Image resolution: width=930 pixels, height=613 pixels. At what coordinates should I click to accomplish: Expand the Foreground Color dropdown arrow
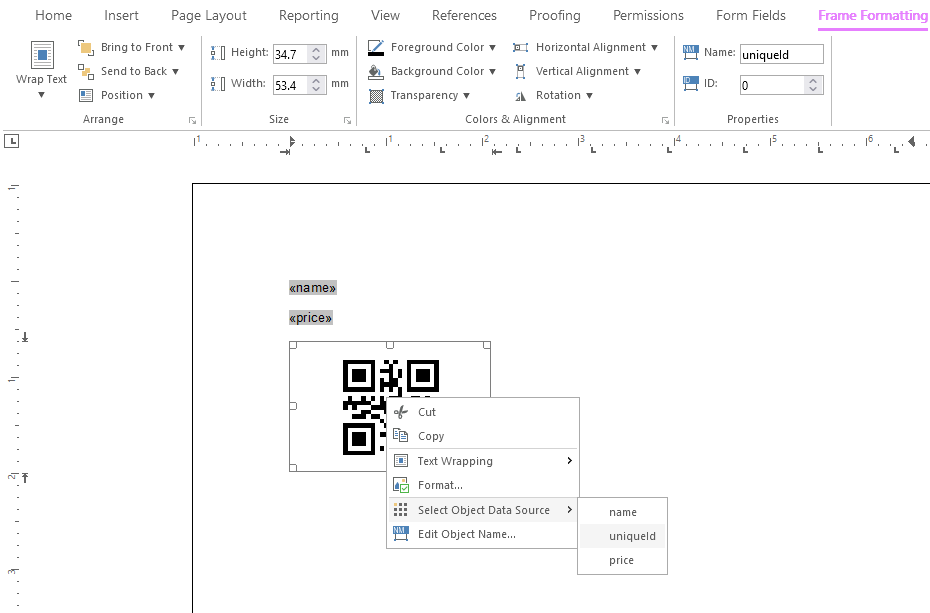coord(492,47)
